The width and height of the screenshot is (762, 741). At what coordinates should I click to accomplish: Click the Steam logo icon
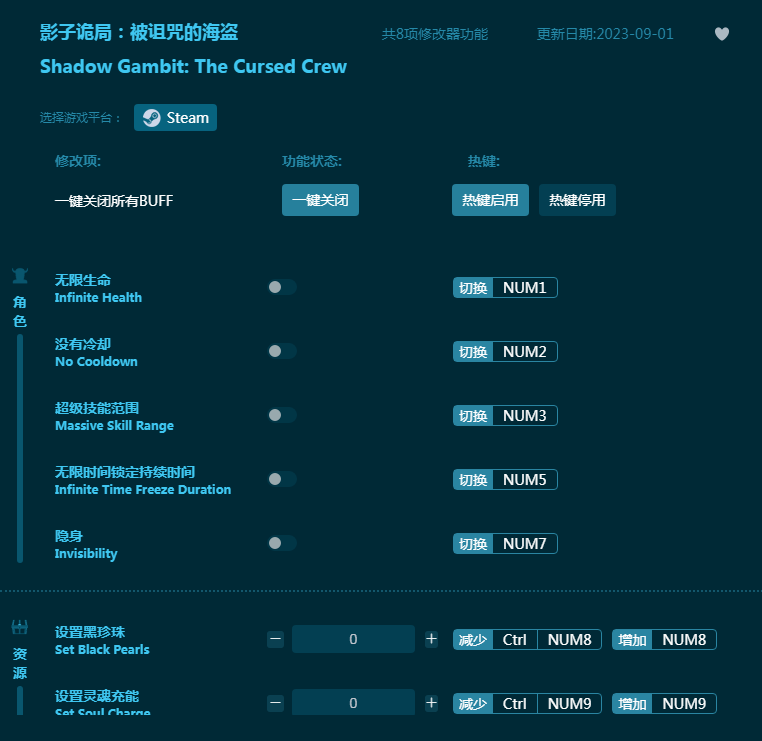(152, 118)
